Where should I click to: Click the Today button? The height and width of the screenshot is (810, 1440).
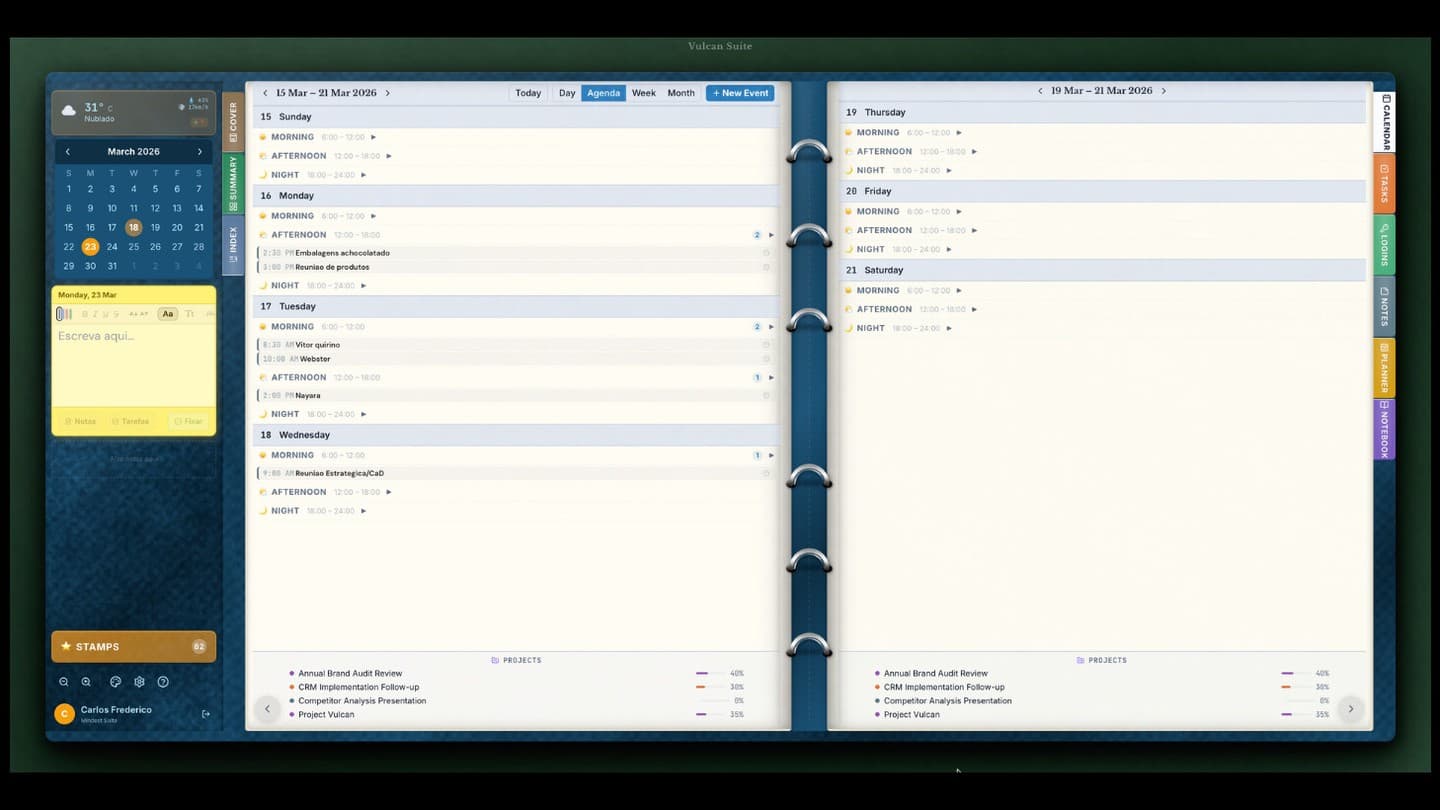528,93
